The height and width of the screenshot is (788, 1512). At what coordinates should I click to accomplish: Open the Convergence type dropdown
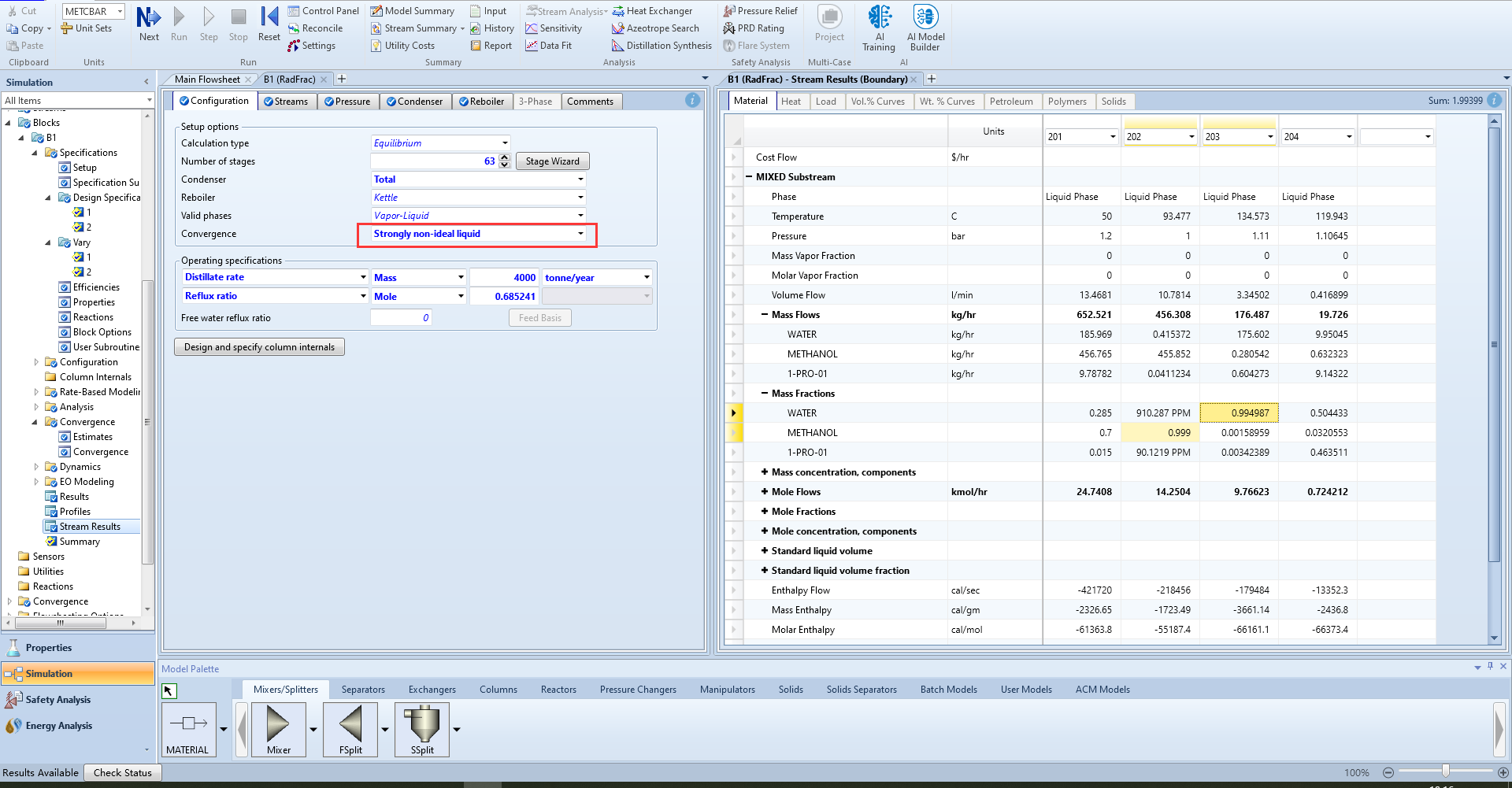580,234
